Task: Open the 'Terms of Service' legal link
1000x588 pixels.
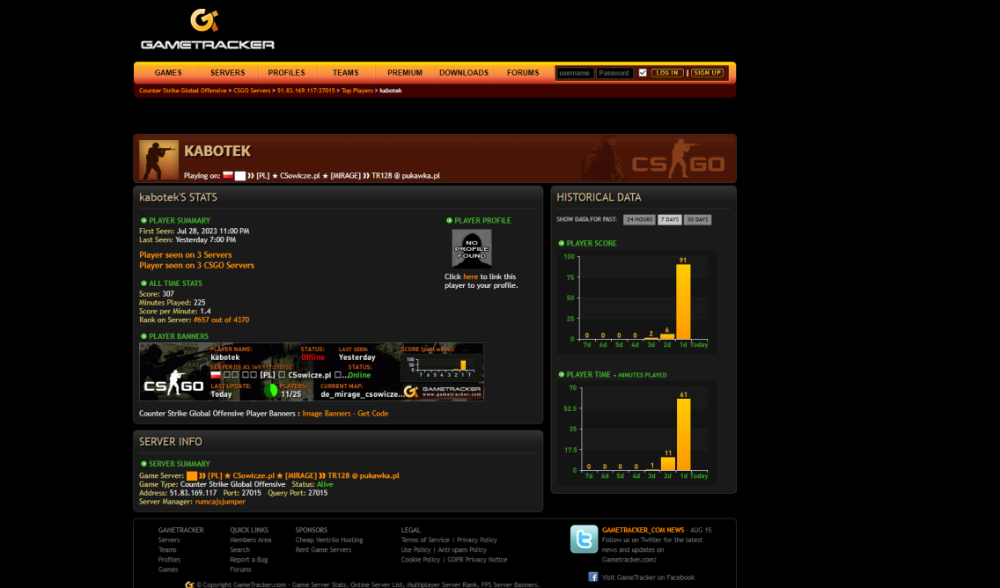Action: pyautogui.click(x=425, y=540)
